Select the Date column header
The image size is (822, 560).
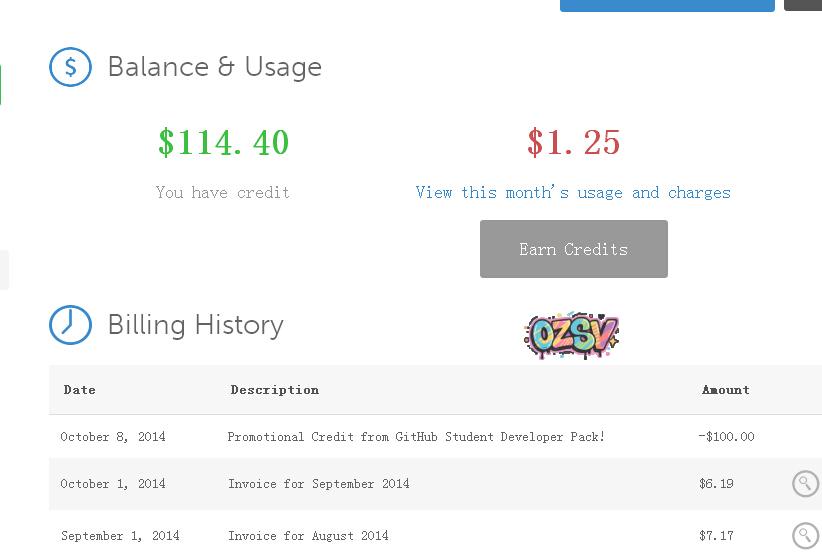point(80,390)
